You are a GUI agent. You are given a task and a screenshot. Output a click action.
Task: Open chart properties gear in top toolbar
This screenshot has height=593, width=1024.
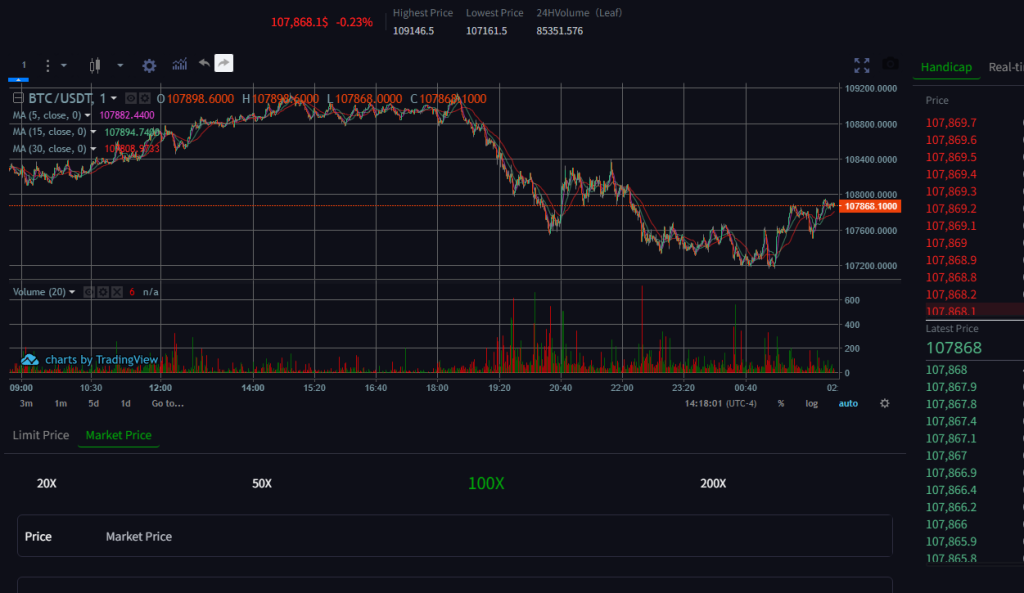(x=149, y=65)
